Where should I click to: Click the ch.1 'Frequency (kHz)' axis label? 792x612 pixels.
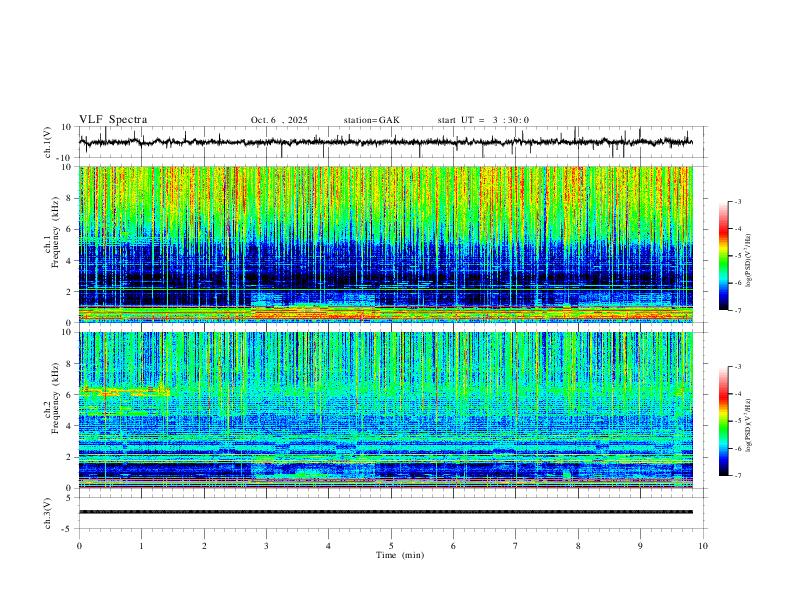(x=55, y=232)
